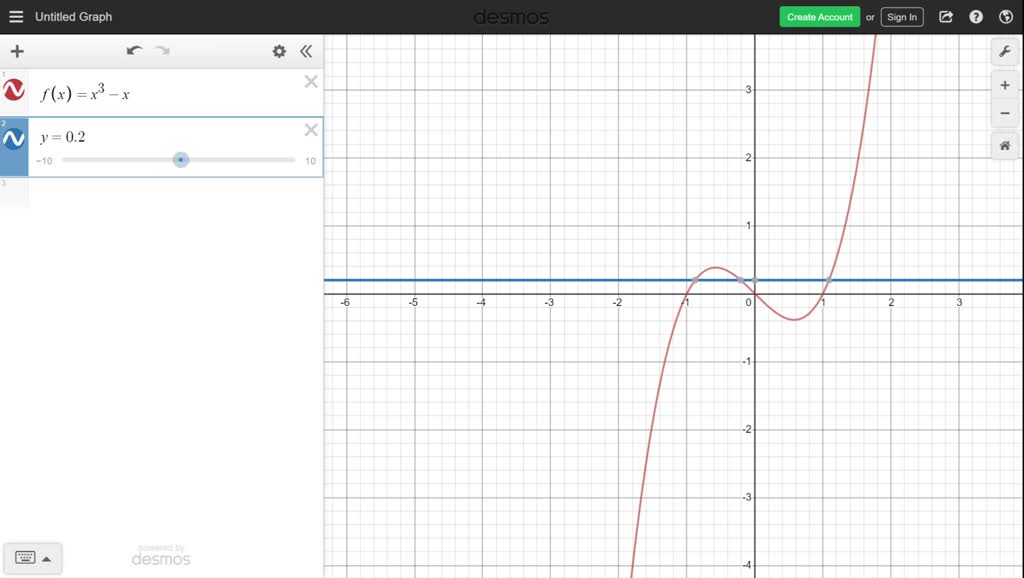
Task: Edit the f(x) = x³ − x formula
Action: click(x=85, y=93)
